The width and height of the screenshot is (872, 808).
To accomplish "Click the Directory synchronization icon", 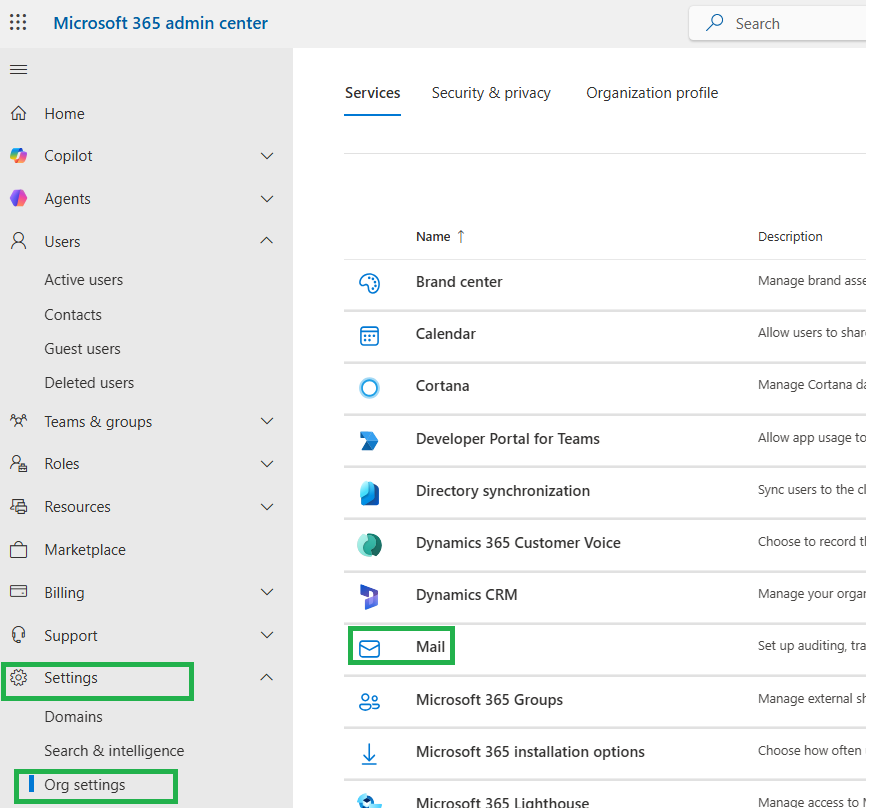I will [369, 493].
